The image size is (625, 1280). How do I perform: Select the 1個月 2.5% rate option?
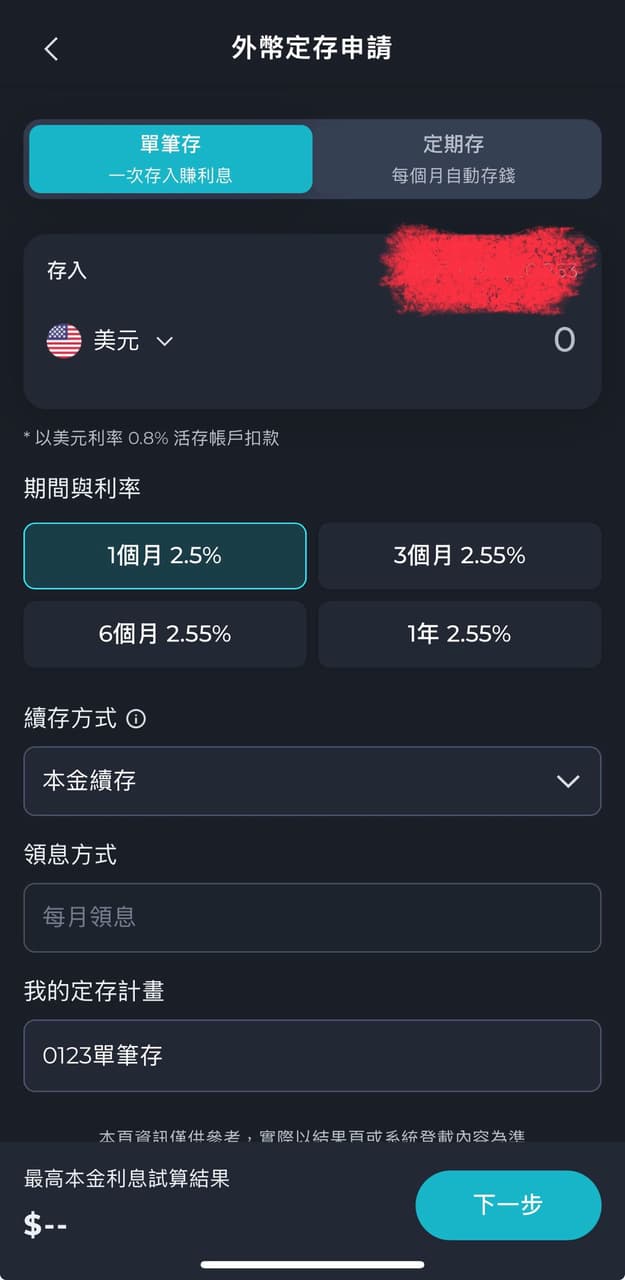[164, 556]
